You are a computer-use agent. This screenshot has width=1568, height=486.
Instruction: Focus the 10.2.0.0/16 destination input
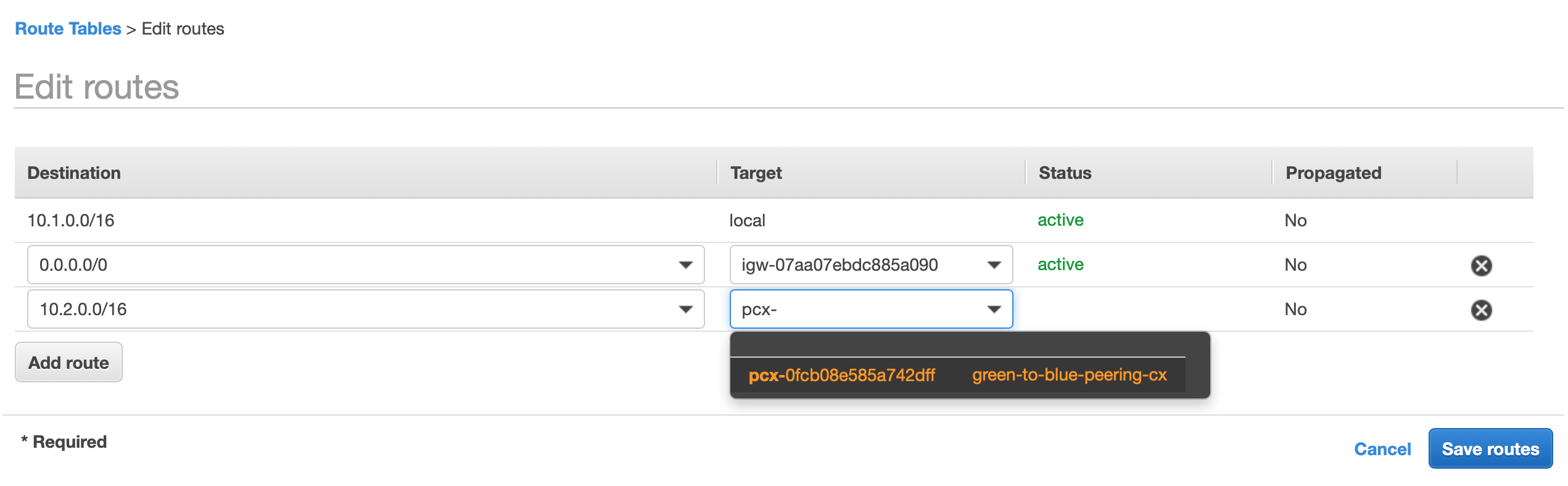(x=366, y=310)
